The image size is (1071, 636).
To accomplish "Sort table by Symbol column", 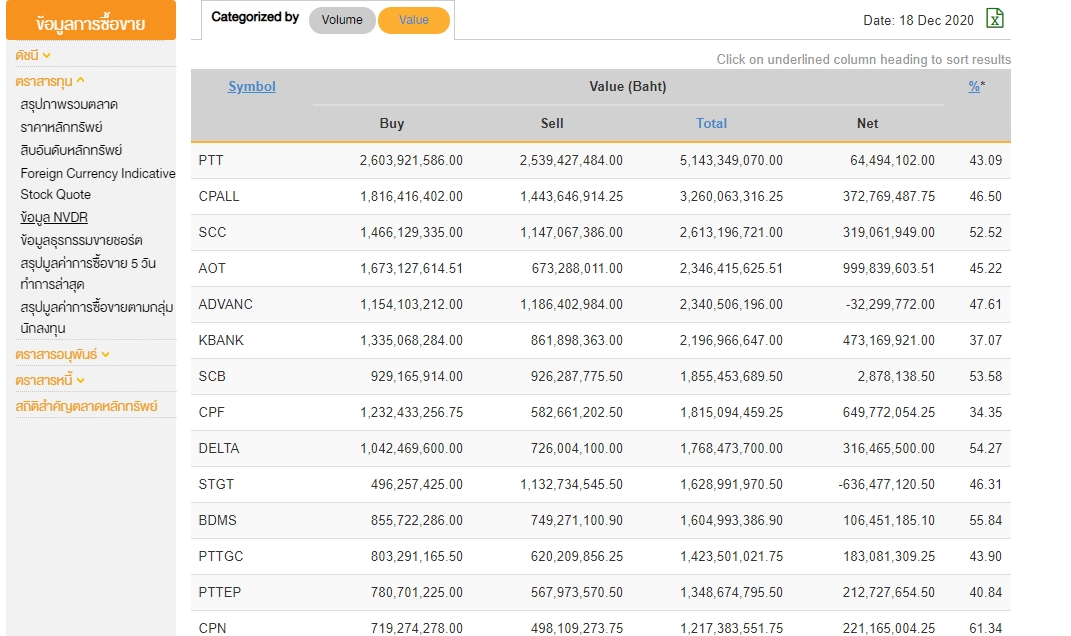I will click(x=251, y=86).
